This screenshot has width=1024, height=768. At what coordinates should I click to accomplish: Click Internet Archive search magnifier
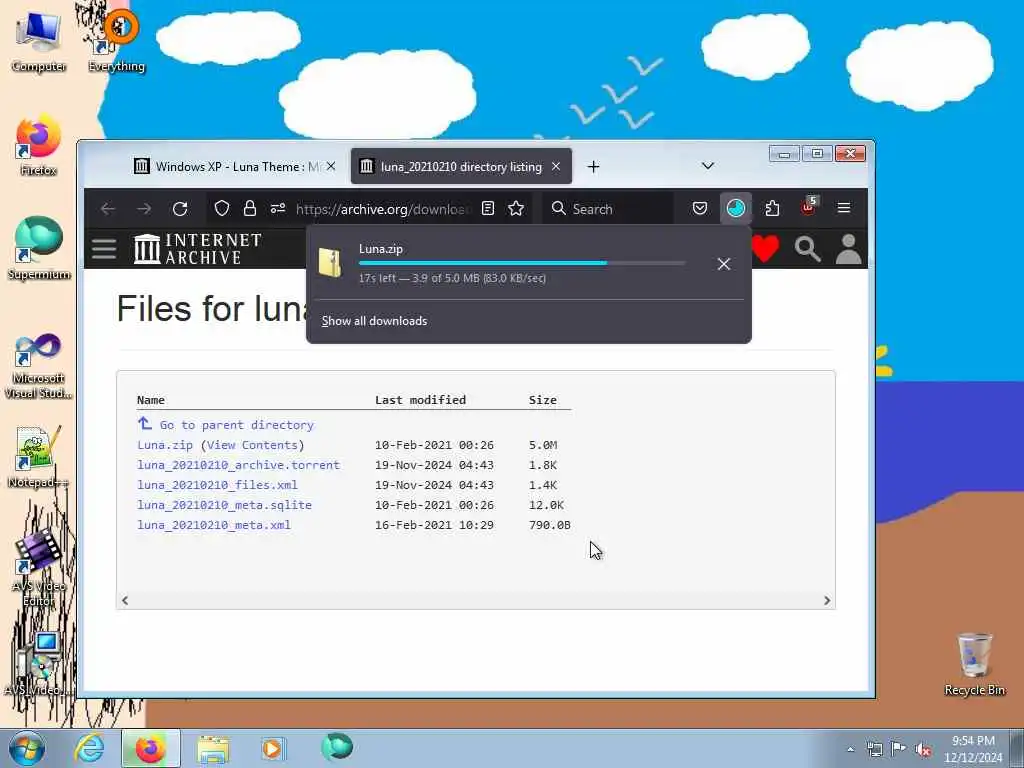coord(807,249)
